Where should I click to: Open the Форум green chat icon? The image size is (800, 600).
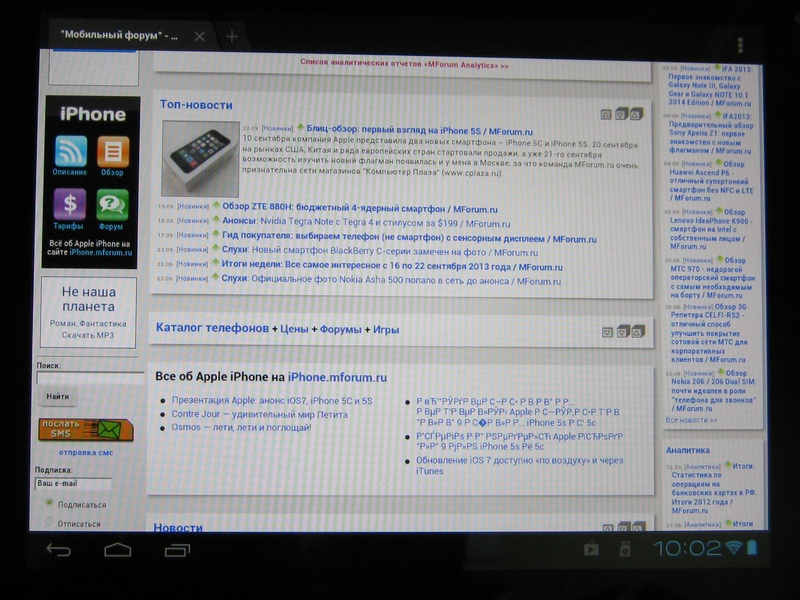(x=112, y=205)
